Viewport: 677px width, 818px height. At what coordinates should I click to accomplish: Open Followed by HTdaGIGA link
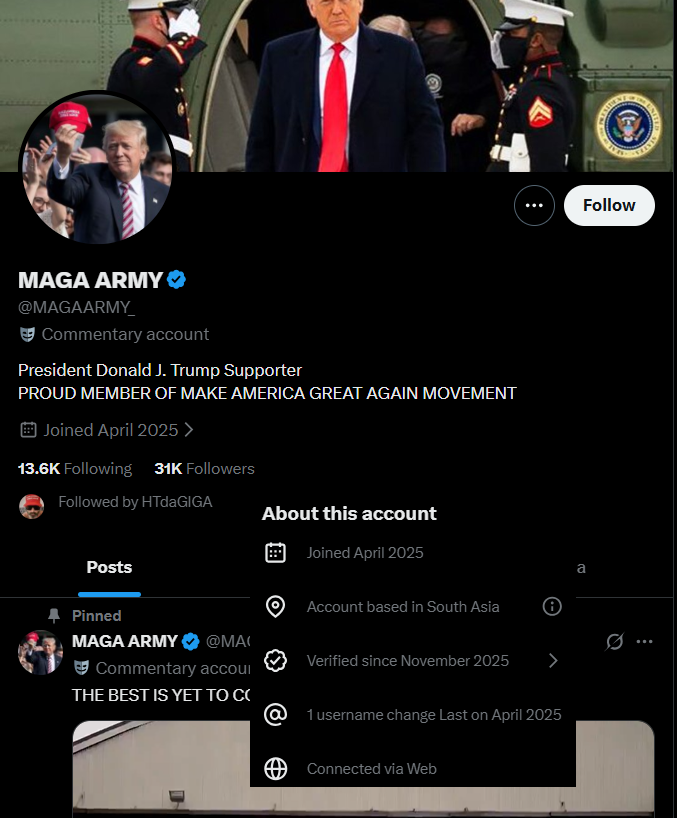135,502
